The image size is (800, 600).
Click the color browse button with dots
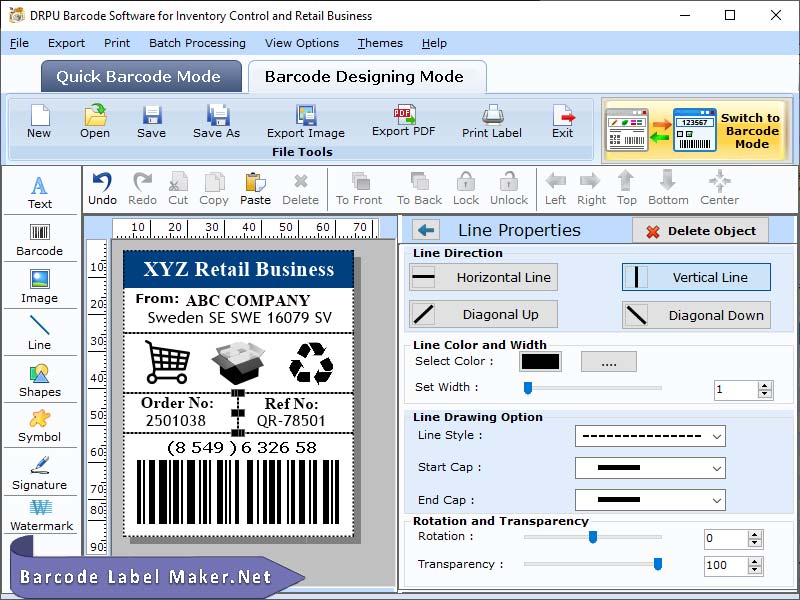(609, 362)
